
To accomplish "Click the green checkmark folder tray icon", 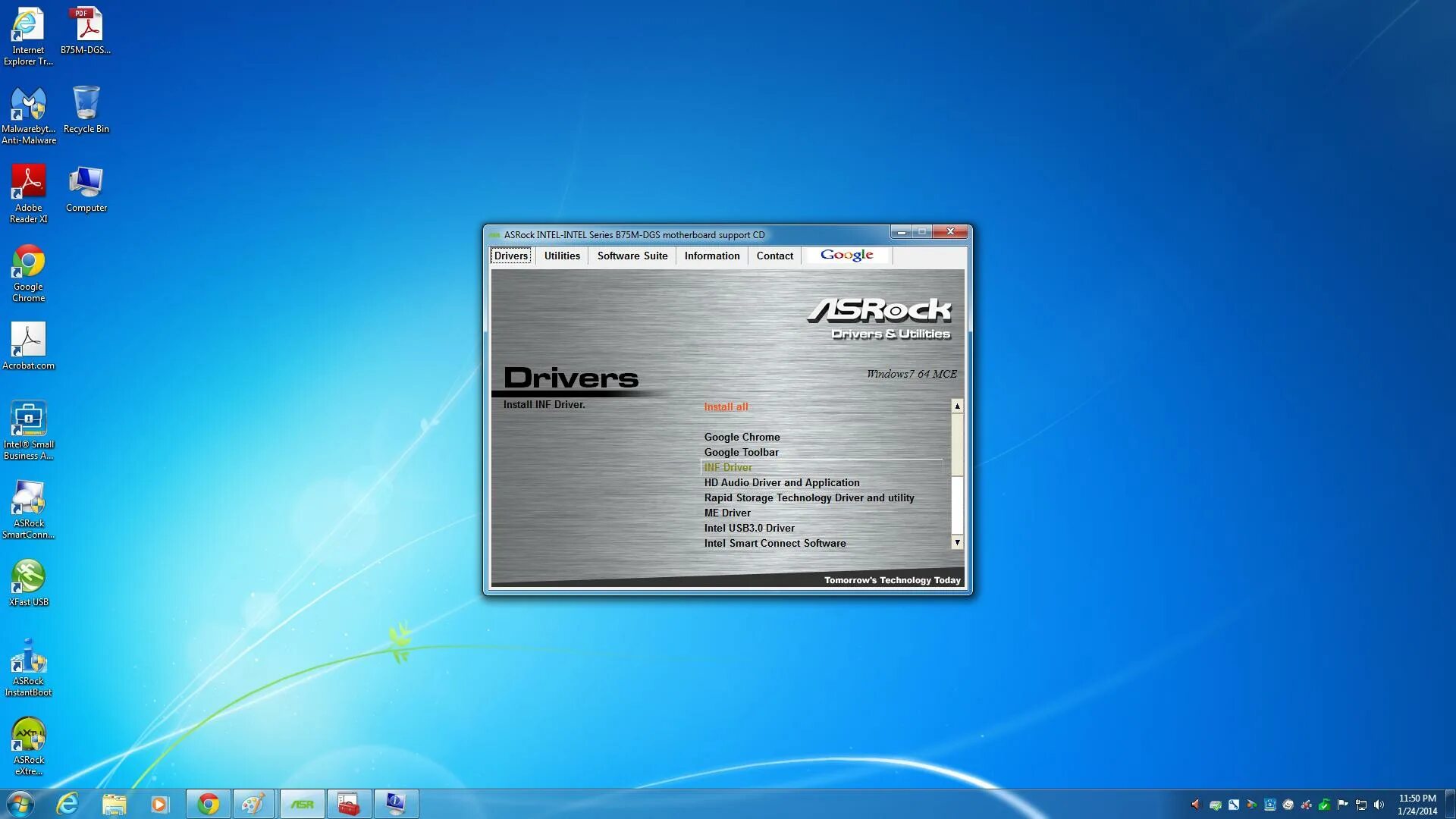I will click(x=1324, y=805).
